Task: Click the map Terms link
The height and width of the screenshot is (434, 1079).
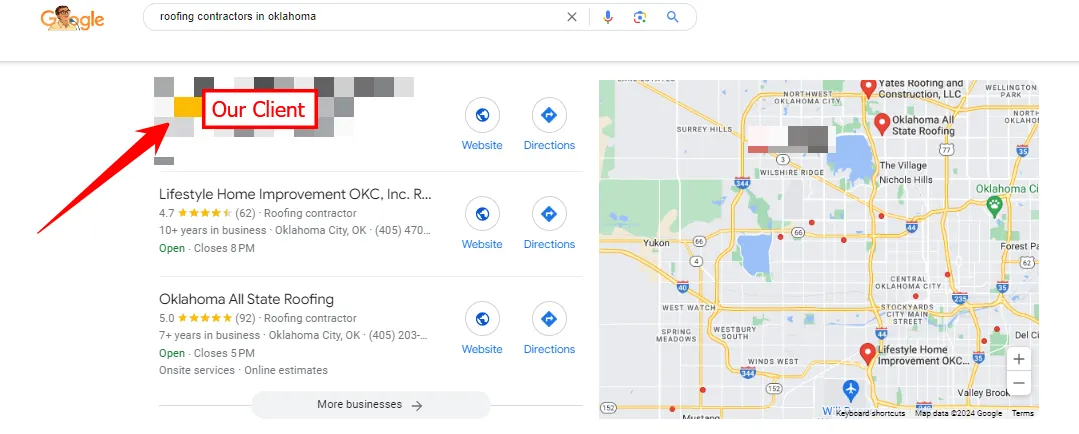Action: (1022, 413)
